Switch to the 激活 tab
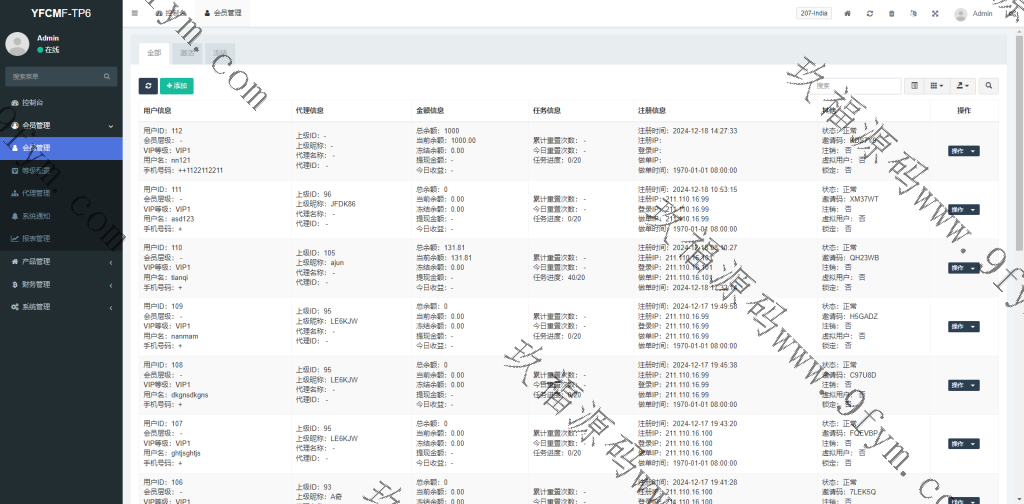1024x504 pixels. click(187, 52)
